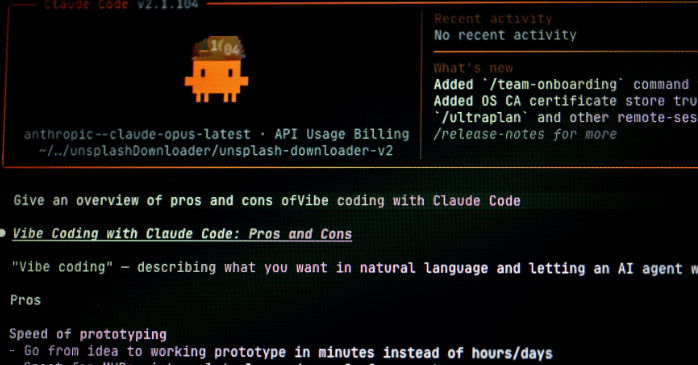This screenshot has height=365, width=698.
Task: Click the 'Recent activity' heading
Action: [493, 19]
